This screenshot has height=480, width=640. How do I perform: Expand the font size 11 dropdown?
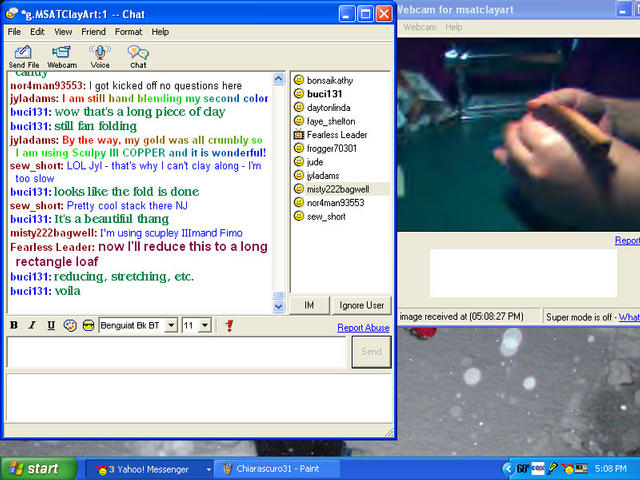coord(205,325)
